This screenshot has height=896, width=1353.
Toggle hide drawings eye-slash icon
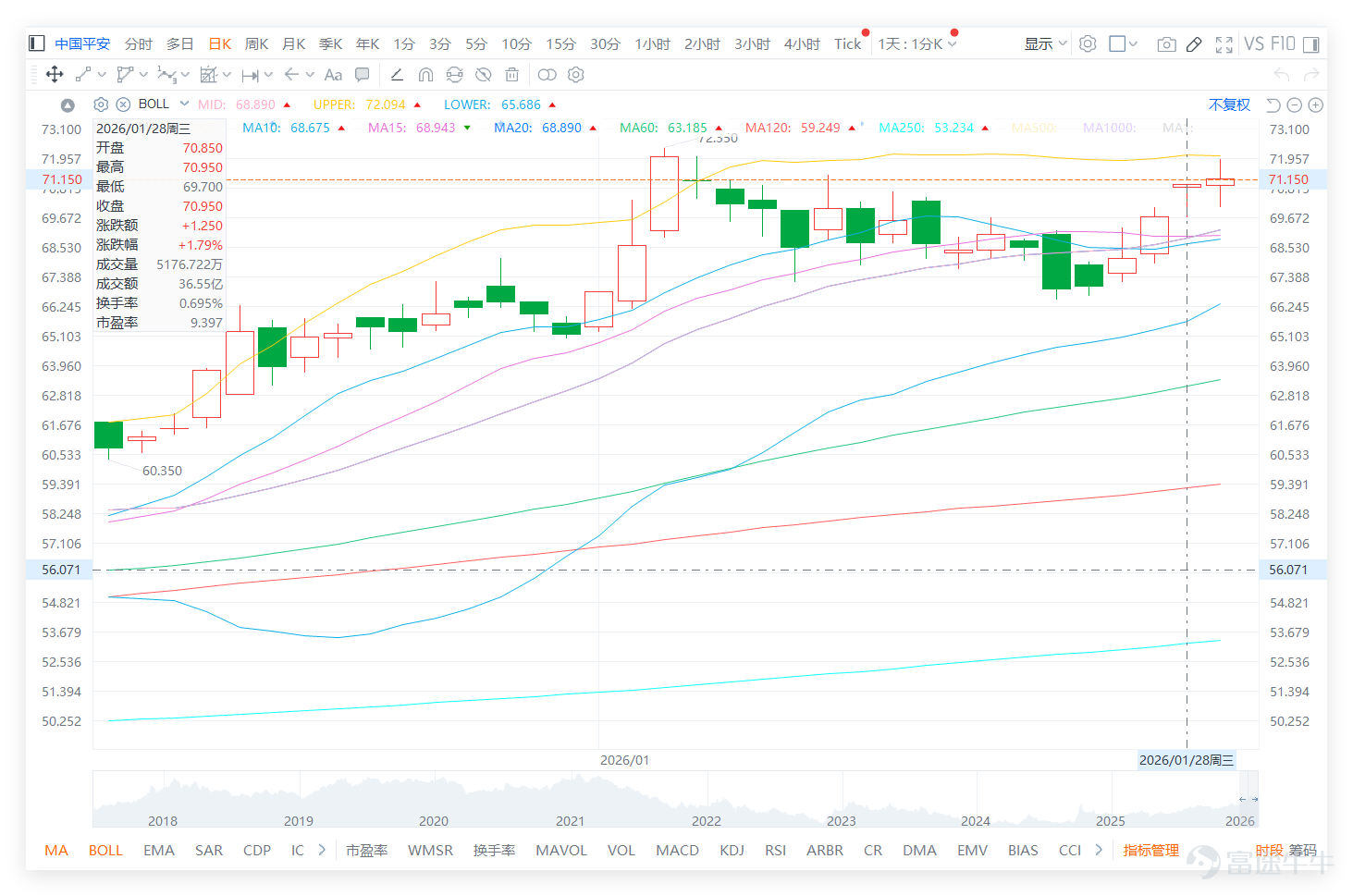483,74
